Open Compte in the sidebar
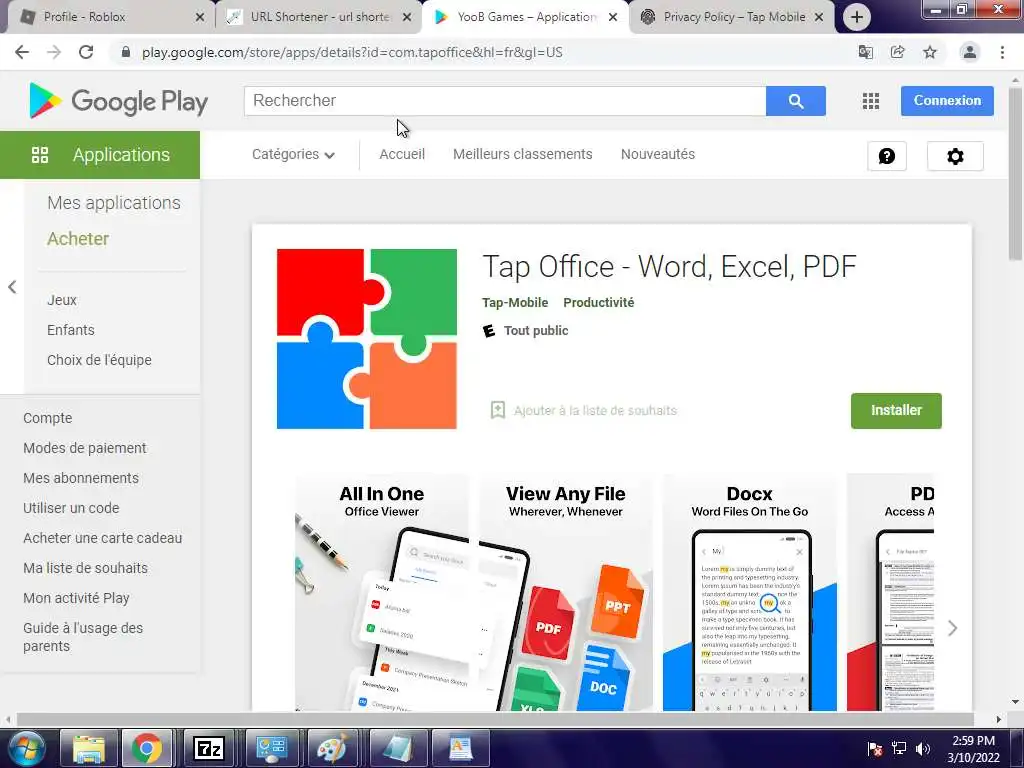 (48, 418)
